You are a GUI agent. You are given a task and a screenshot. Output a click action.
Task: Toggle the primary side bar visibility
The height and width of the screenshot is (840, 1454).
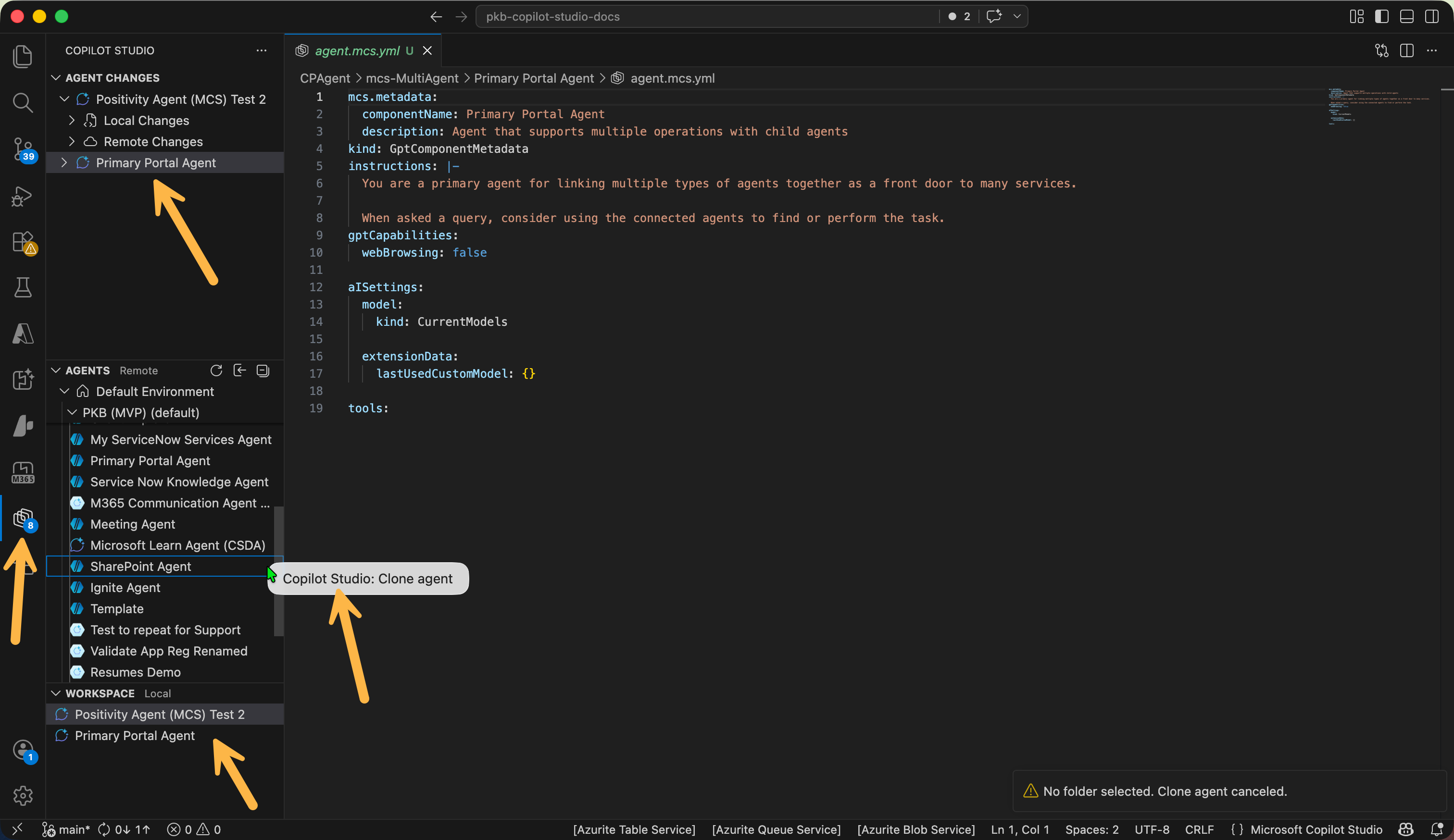[1381, 16]
